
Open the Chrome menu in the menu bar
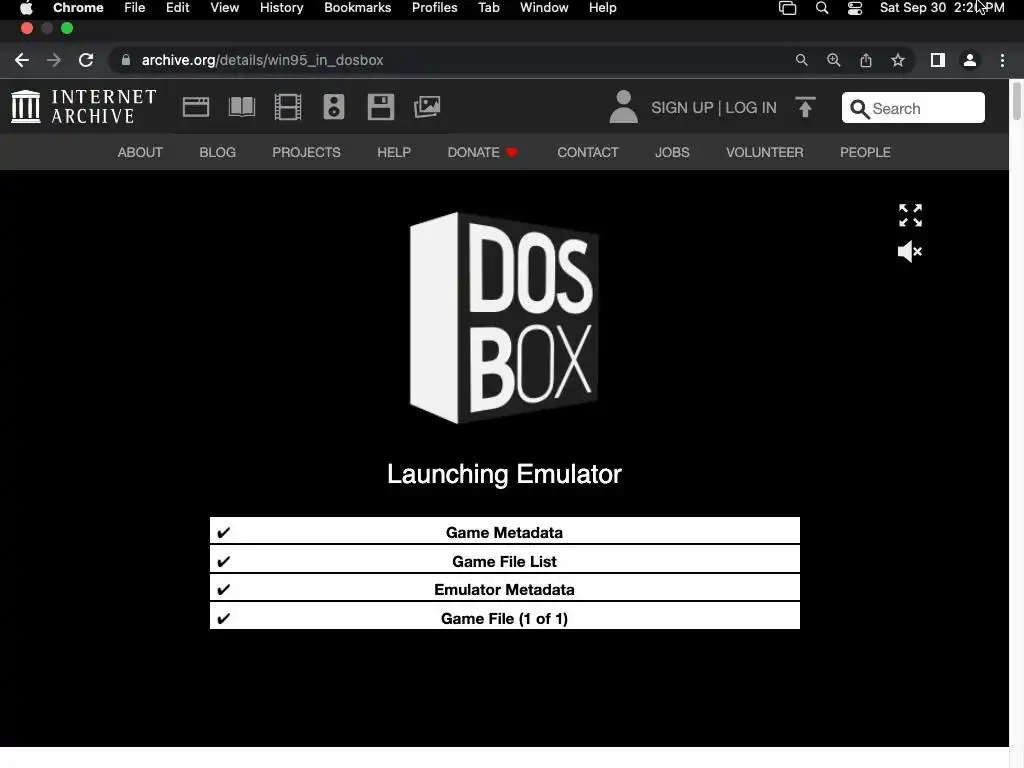(x=78, y=8)
